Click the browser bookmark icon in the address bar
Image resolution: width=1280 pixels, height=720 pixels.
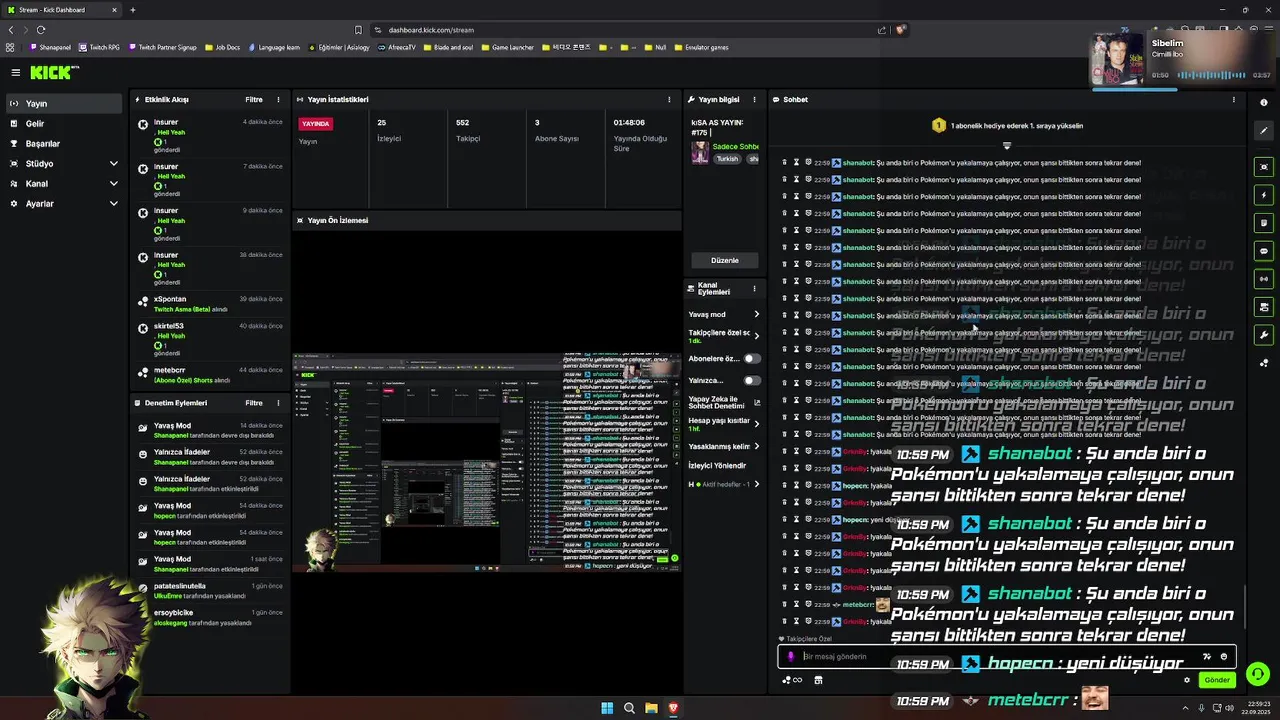(358, 30)
